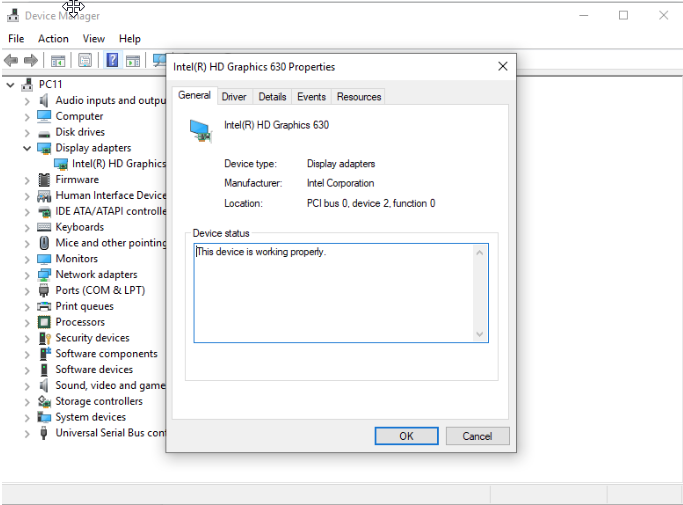683x505 pixels.
Task: Collapse the Display adapters node
Action: 27,148
